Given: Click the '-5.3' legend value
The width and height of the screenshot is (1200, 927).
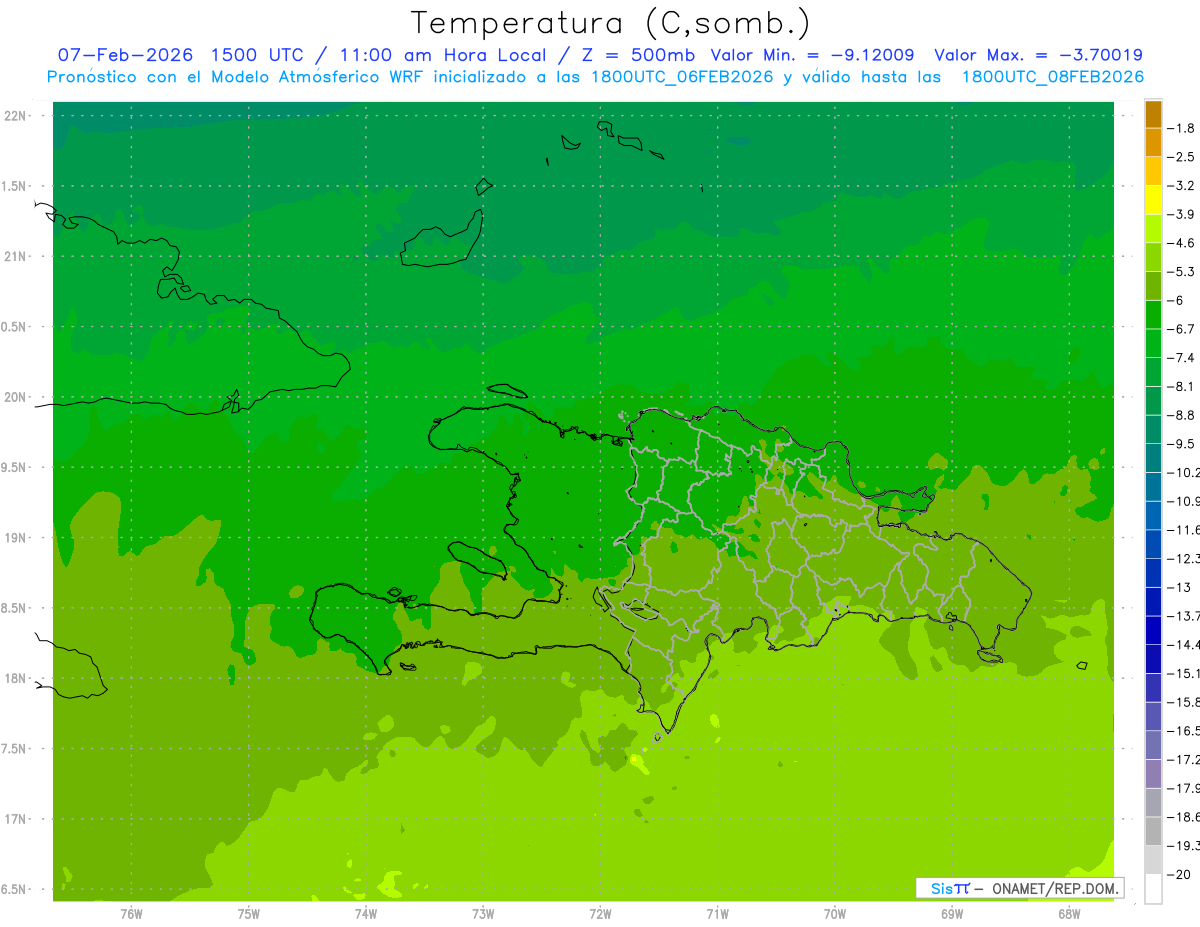Looking at the screenshot, I should 1182,271.
